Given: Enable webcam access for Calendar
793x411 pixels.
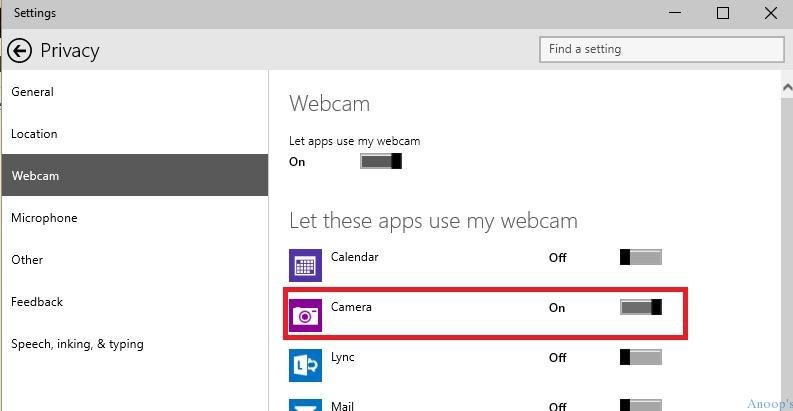Looking at the screenshot, I should pyautogui.click(x=641, y=257).
